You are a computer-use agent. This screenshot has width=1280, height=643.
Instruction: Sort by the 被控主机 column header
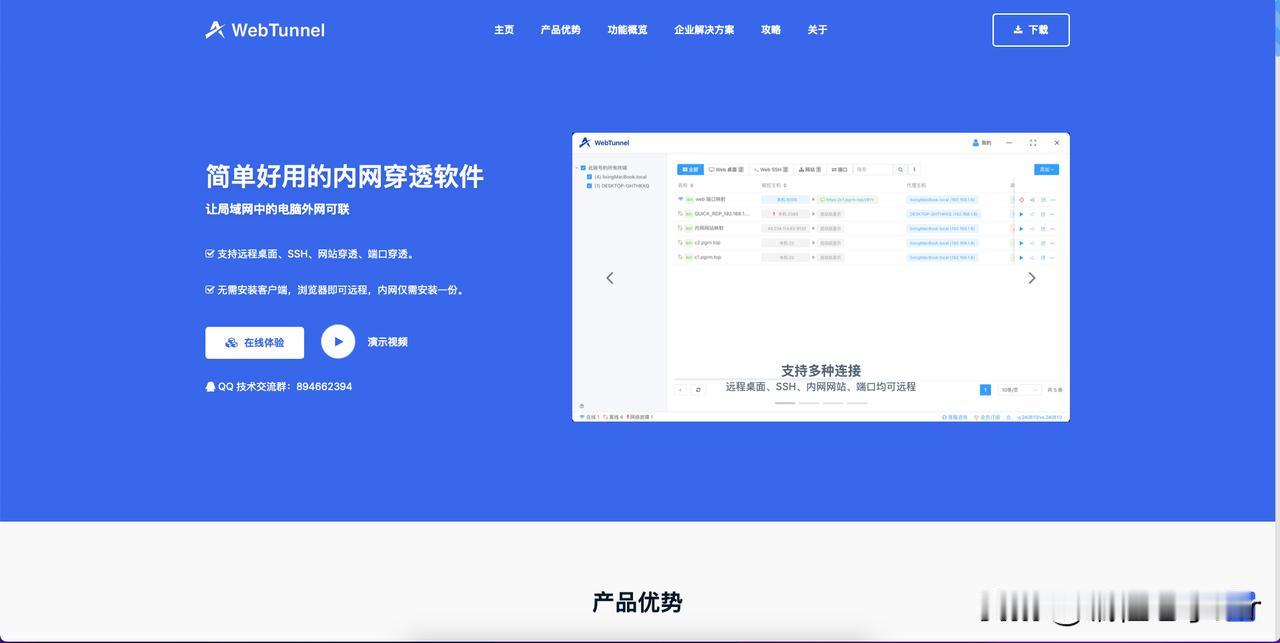775,185
